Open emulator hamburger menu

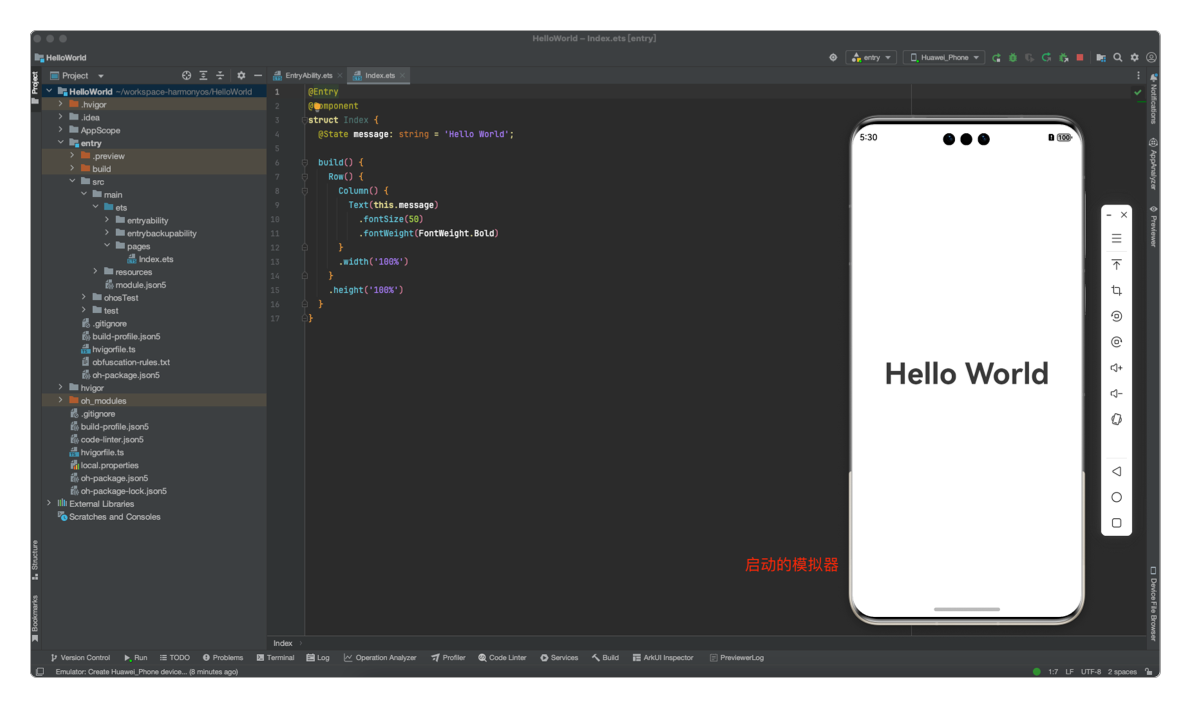tap(1116, 239)
